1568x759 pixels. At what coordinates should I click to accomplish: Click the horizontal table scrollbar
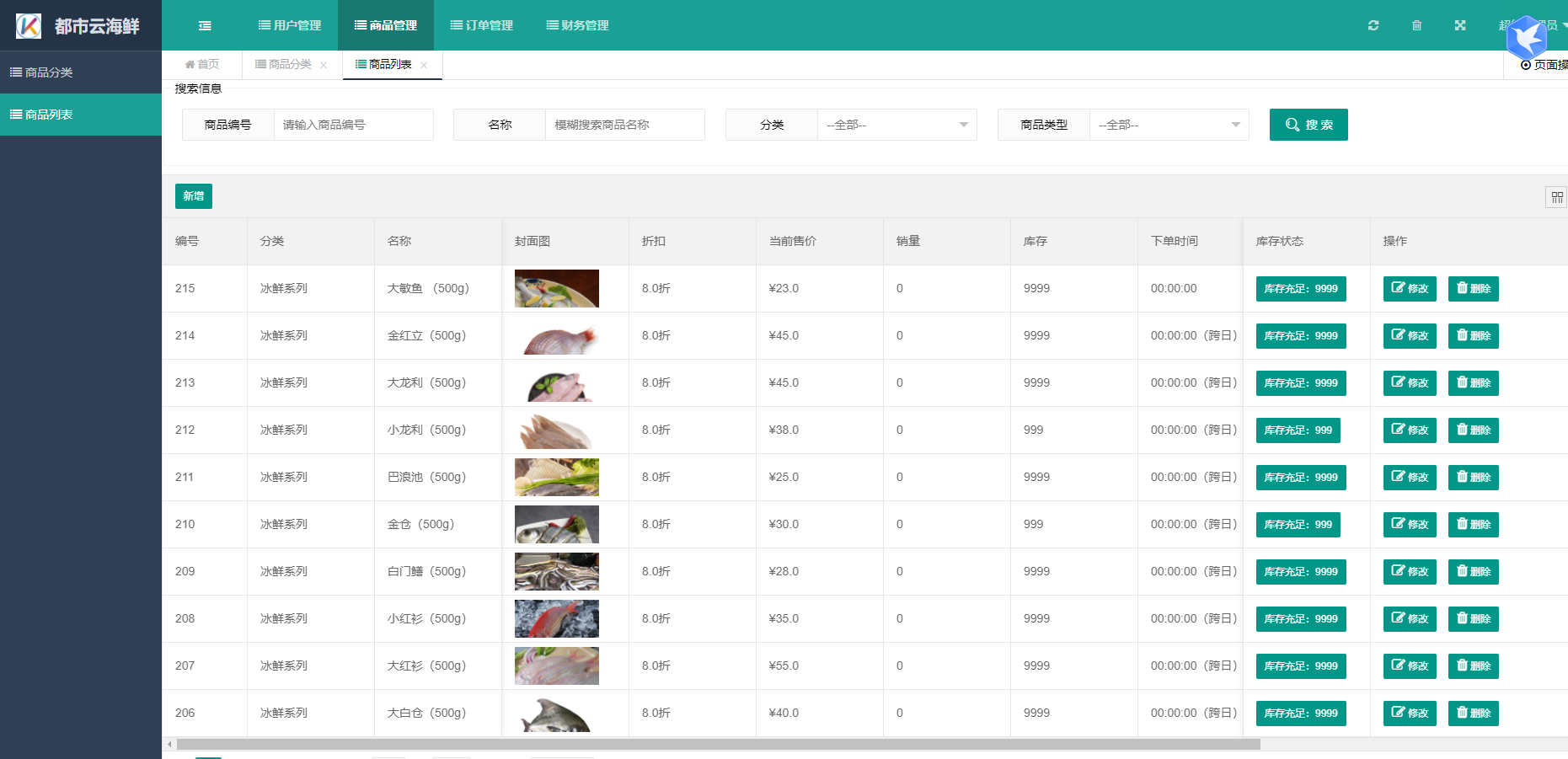click(716, 744)
